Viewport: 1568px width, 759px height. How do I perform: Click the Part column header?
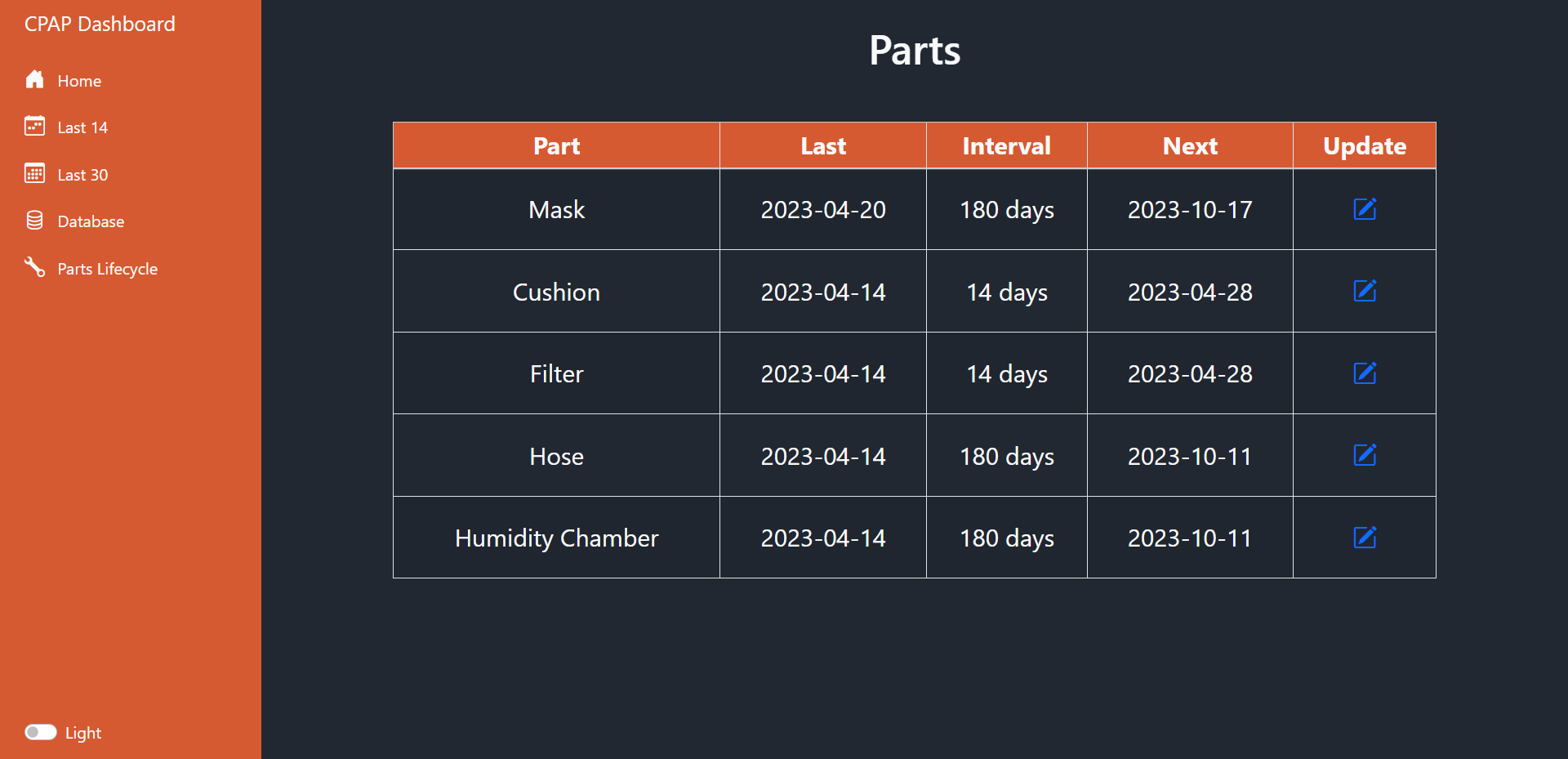pos(555,145)
